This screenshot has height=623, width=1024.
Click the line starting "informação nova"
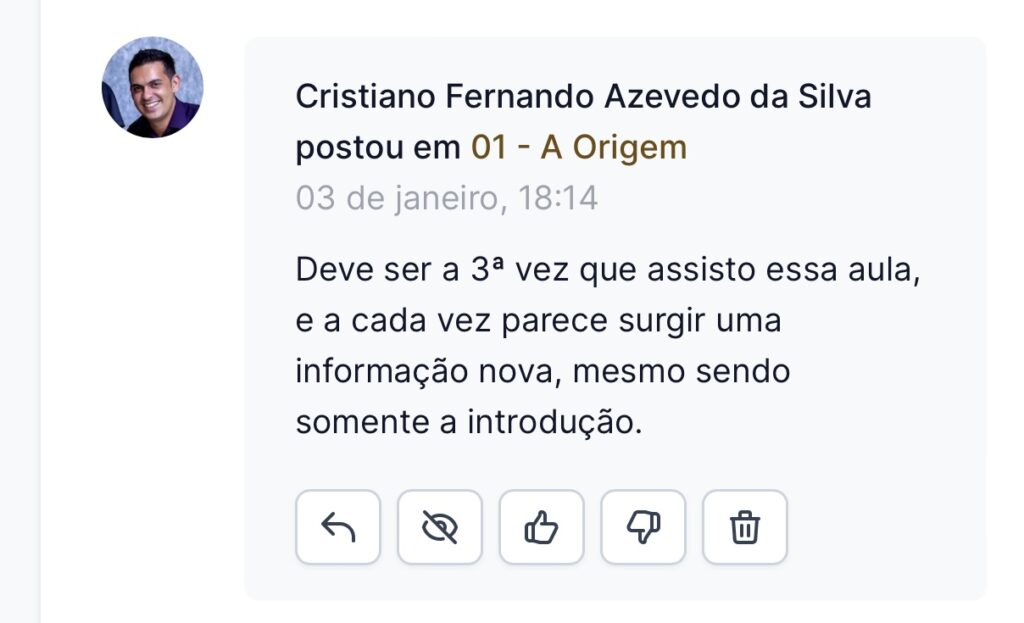click(542, 372)
